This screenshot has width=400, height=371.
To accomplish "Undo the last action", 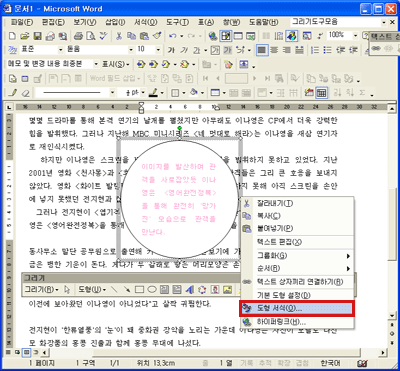I will click(x=172, y=36).
